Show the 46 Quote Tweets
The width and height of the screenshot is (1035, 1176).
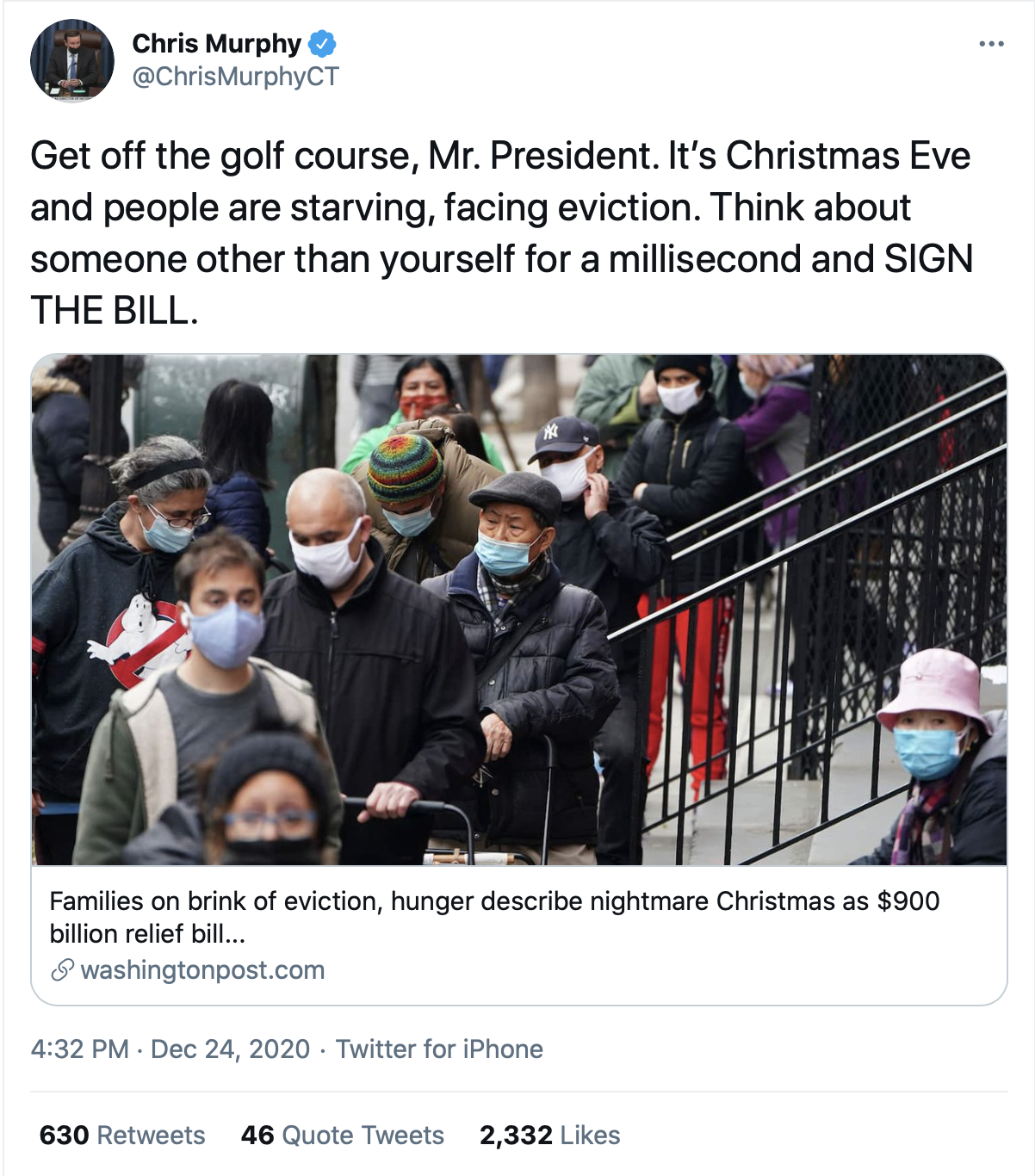pos(342,1135)
